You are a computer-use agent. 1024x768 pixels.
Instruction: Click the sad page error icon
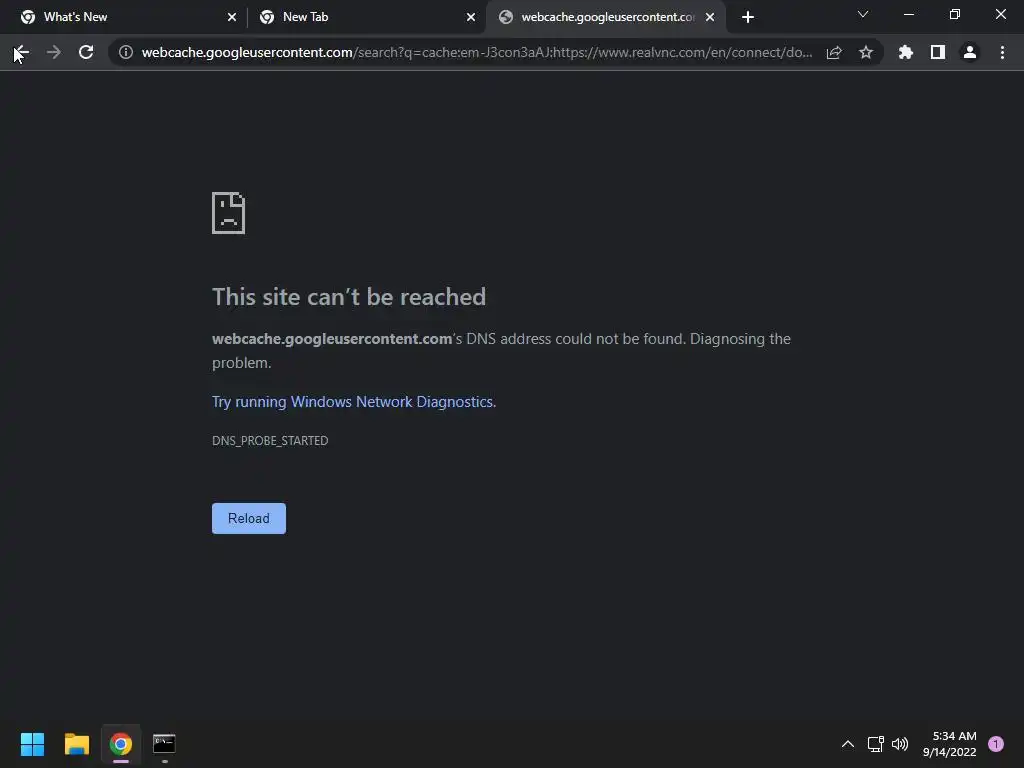click(x=229, y=213)
